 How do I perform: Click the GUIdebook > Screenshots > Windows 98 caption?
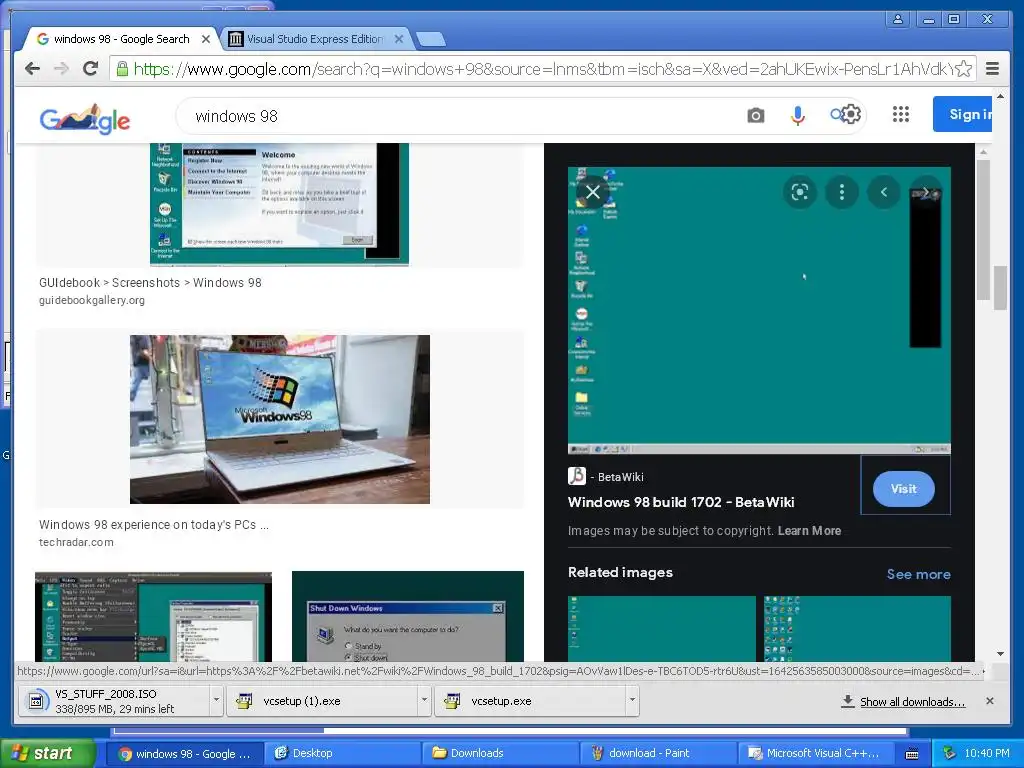click(x=150, y=283)
